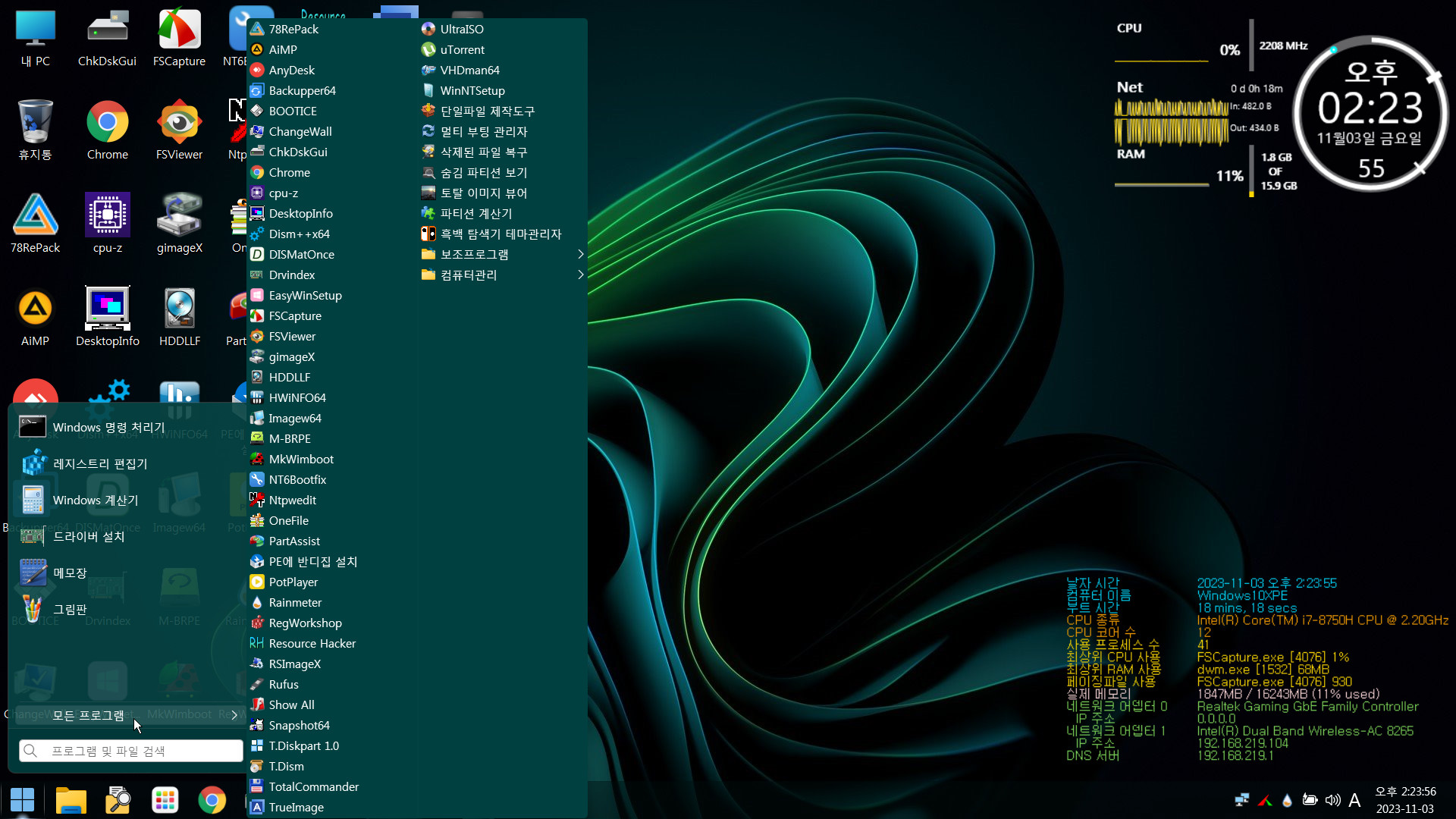Screen dimensions: 1456x819
Task: Launch AnyDesk from the program list
Action: coord(331,70)
